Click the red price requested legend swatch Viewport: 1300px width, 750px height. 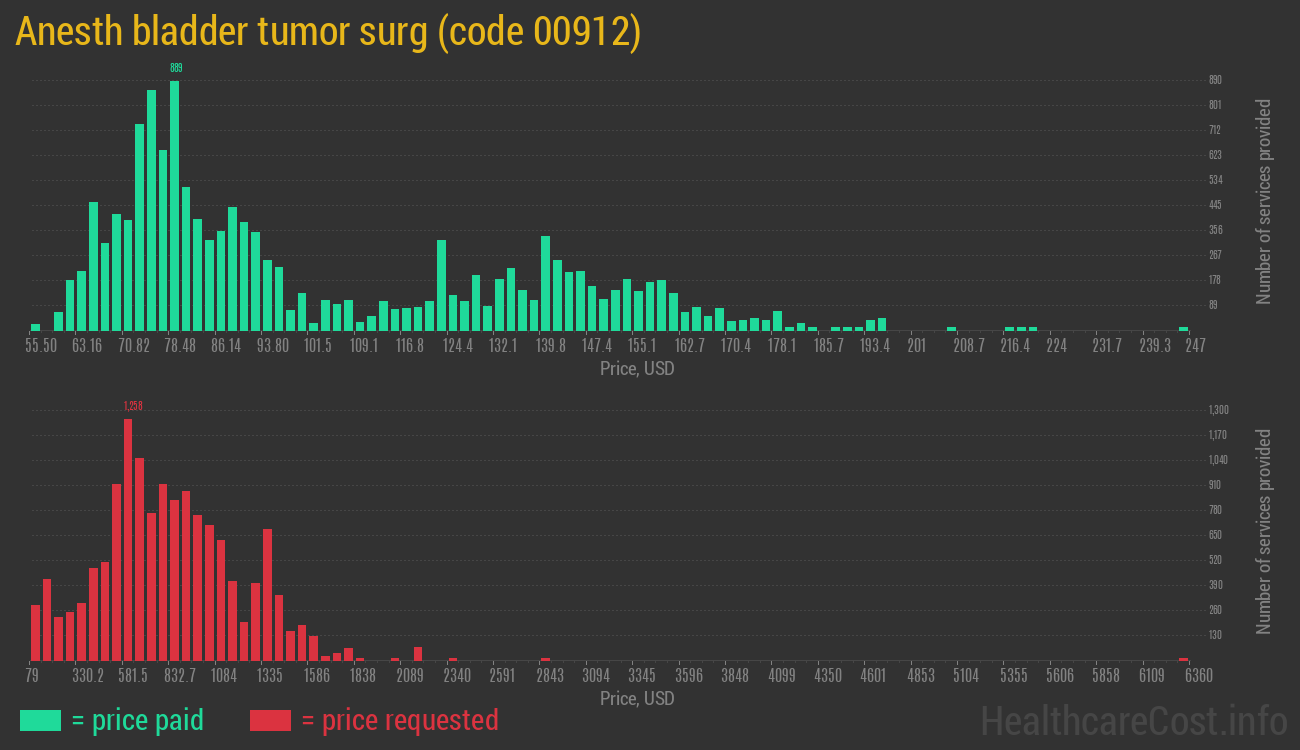coord(270,720)
